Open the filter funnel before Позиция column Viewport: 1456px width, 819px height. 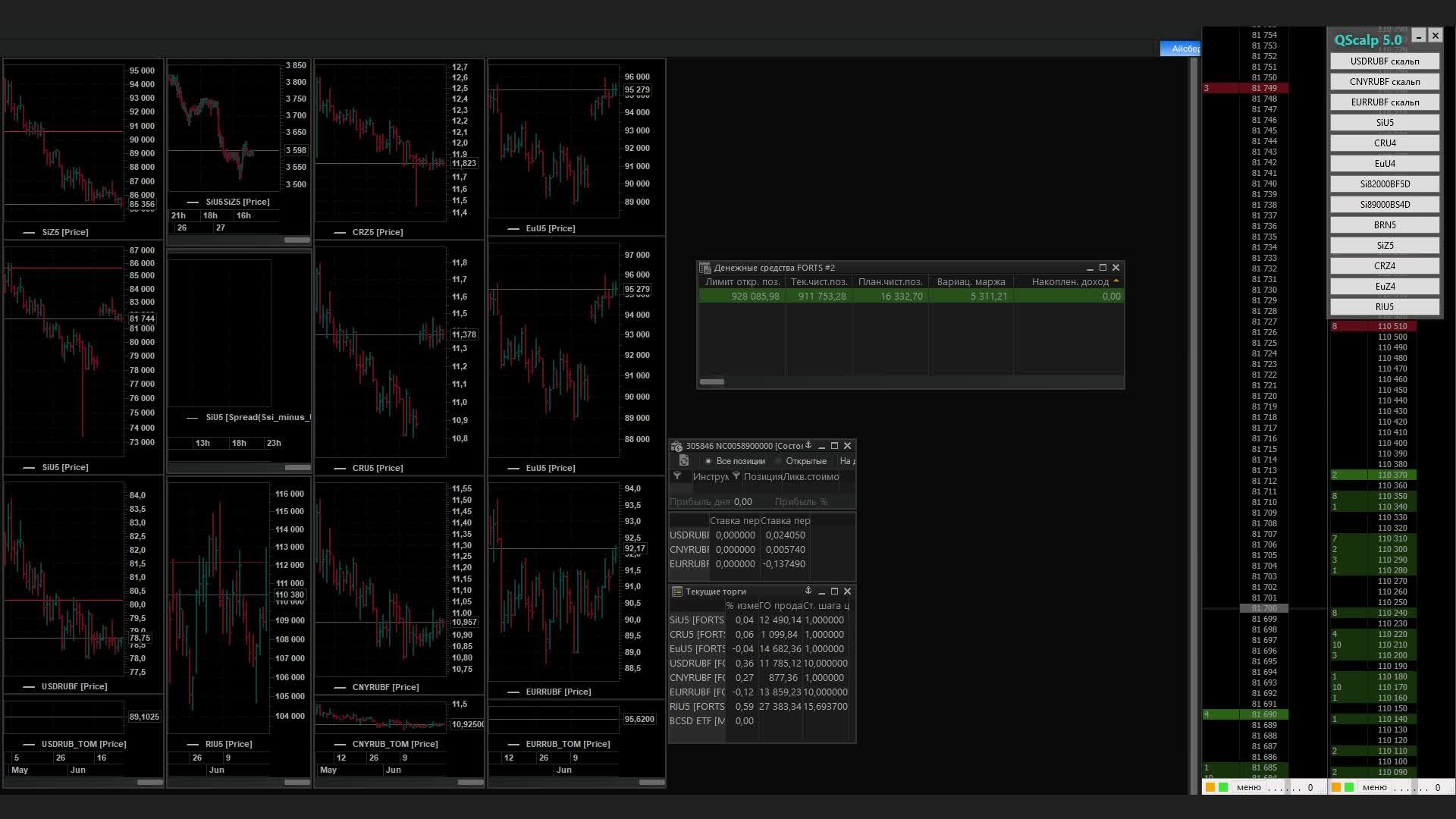click(x=736, y=476)
